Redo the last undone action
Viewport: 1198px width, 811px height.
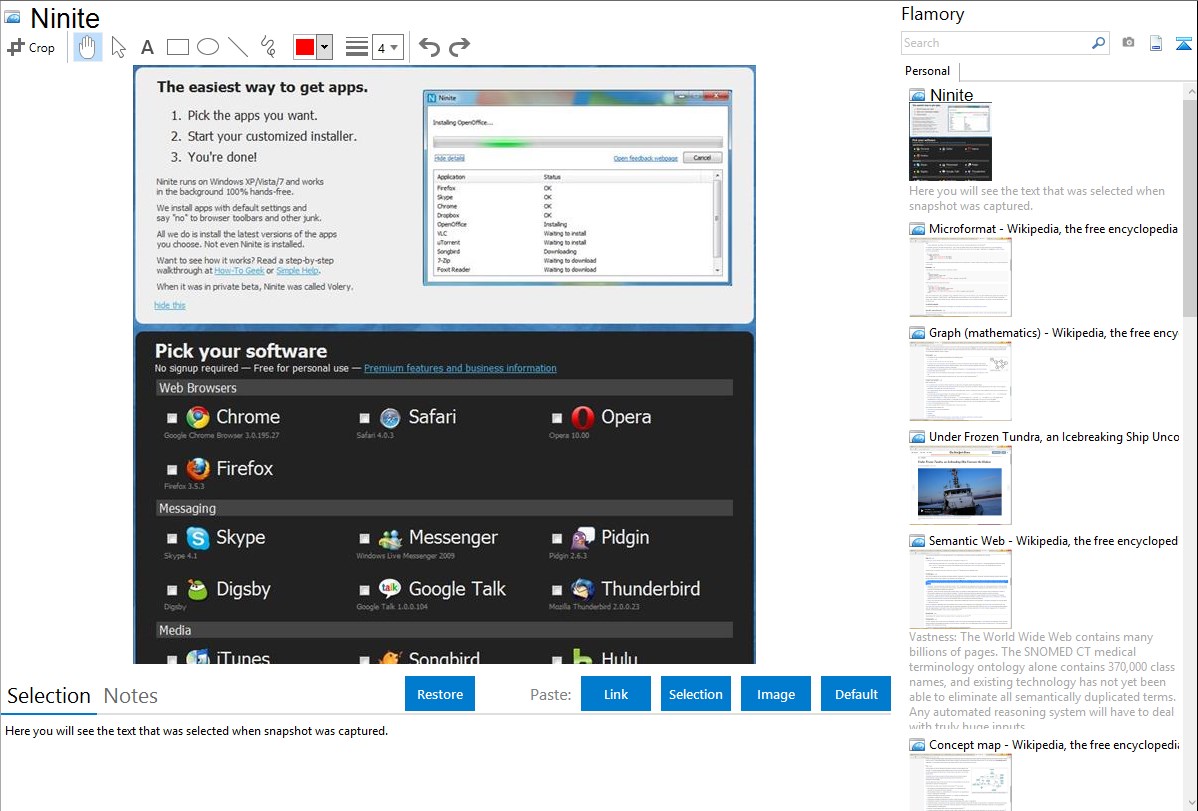click(x=459, y=47)
